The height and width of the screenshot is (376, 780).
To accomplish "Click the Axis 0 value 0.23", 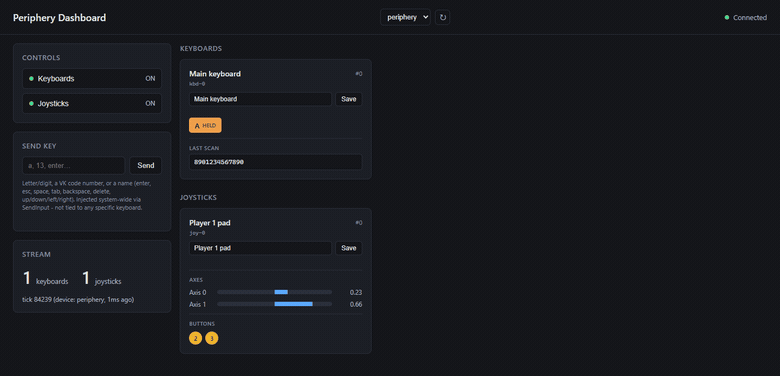I will [356, 292].
